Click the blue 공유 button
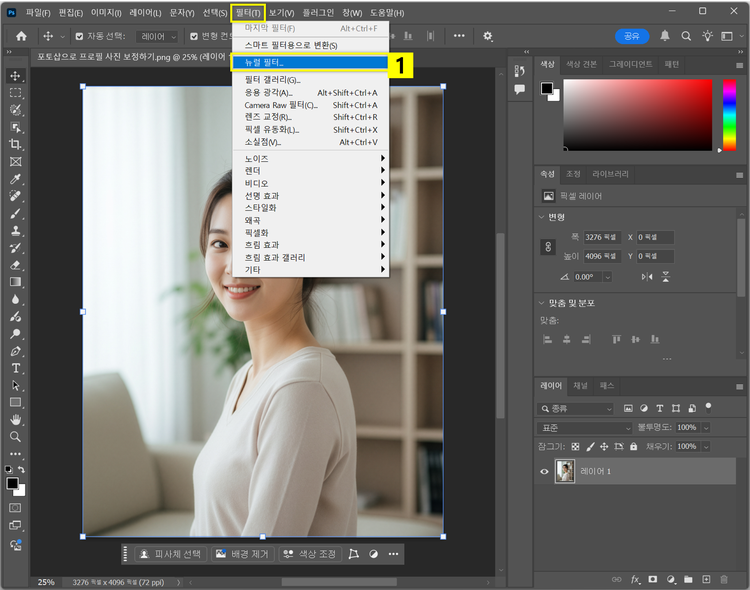The width and height of the screenshot is (750, 590). 631,36
